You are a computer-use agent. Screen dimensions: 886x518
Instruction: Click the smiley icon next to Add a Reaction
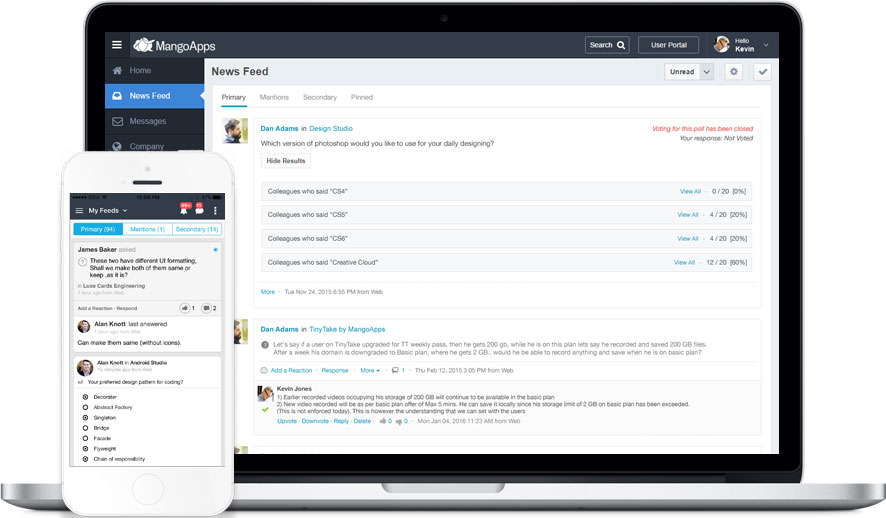[x=264, y=371]
